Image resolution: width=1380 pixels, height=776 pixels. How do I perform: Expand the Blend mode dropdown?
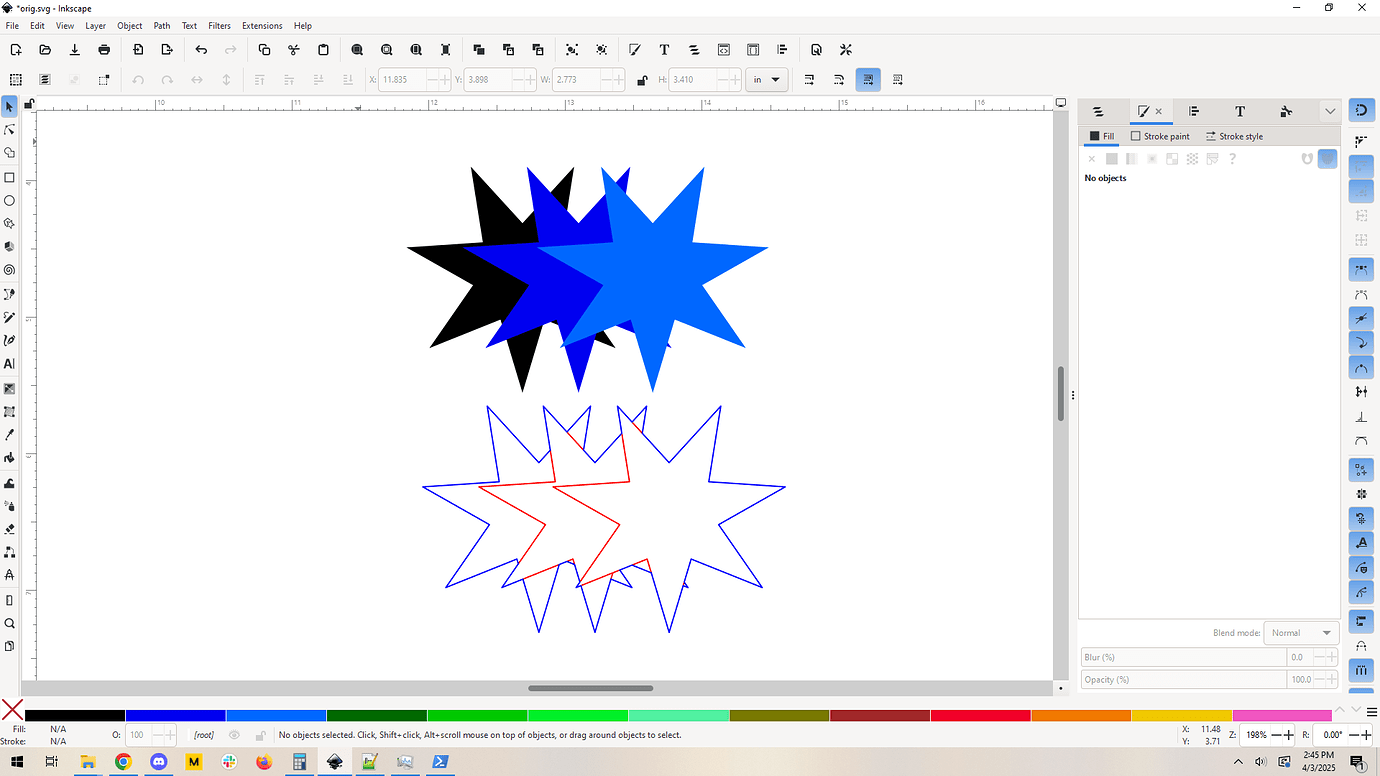1300,632
